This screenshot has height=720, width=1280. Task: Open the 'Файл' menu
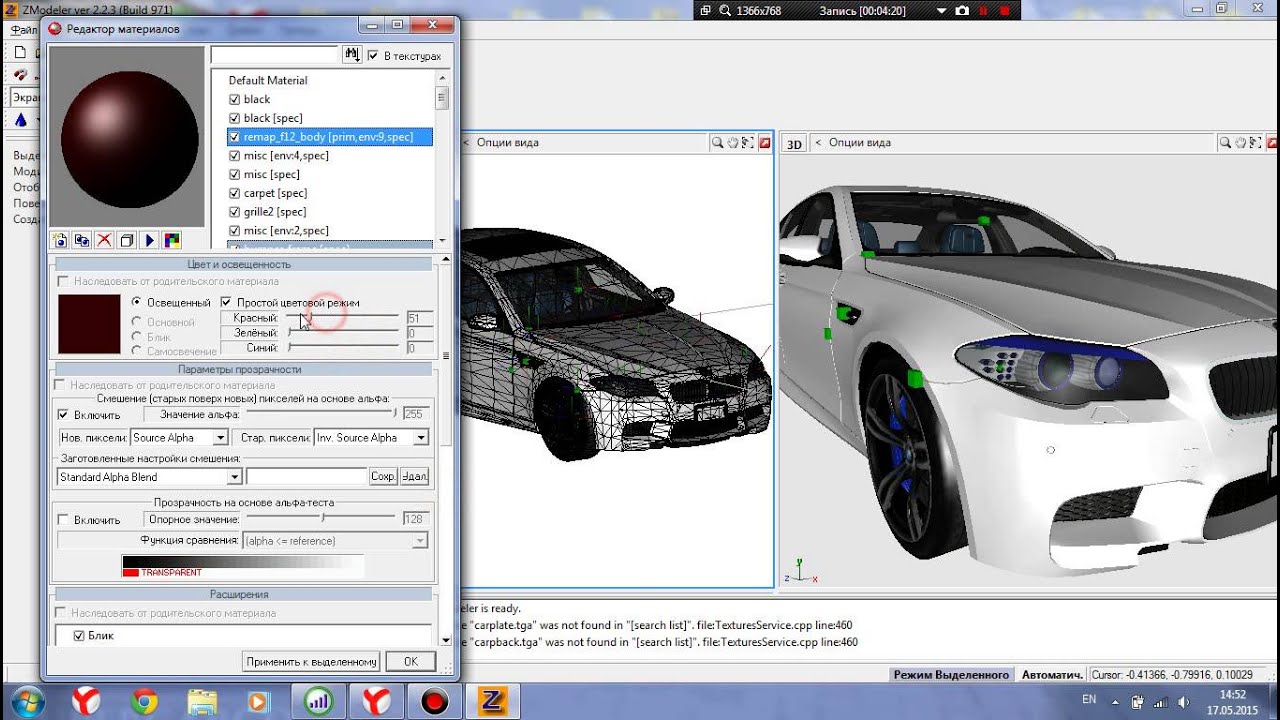pyautogui.click(x=22, y=30)
